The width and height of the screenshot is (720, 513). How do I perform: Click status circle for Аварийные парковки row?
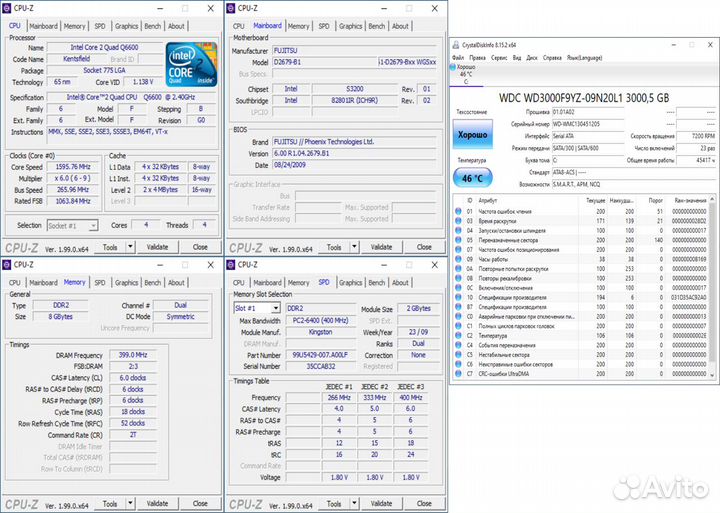458,316
